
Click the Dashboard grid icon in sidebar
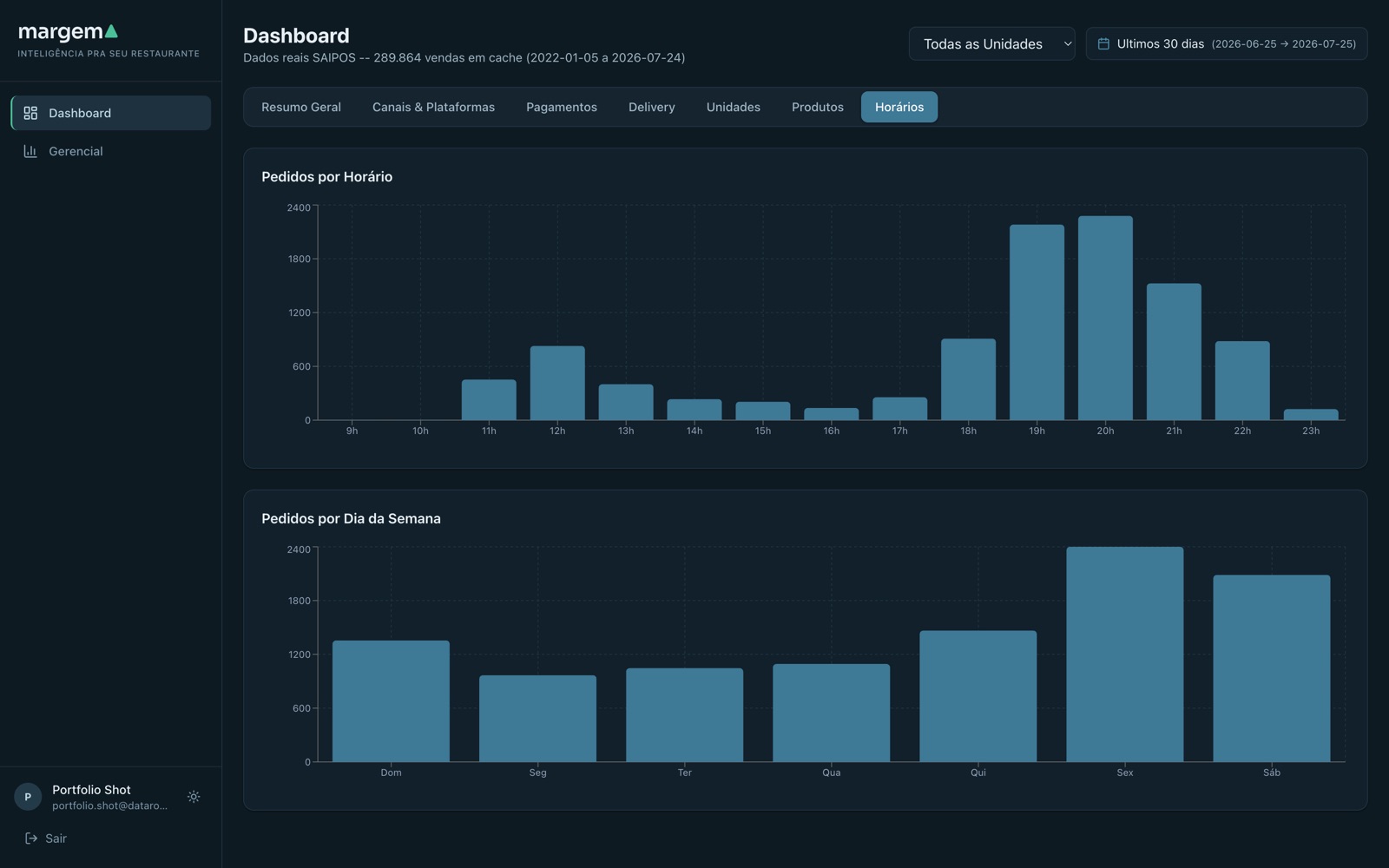[x=30, y=113]
